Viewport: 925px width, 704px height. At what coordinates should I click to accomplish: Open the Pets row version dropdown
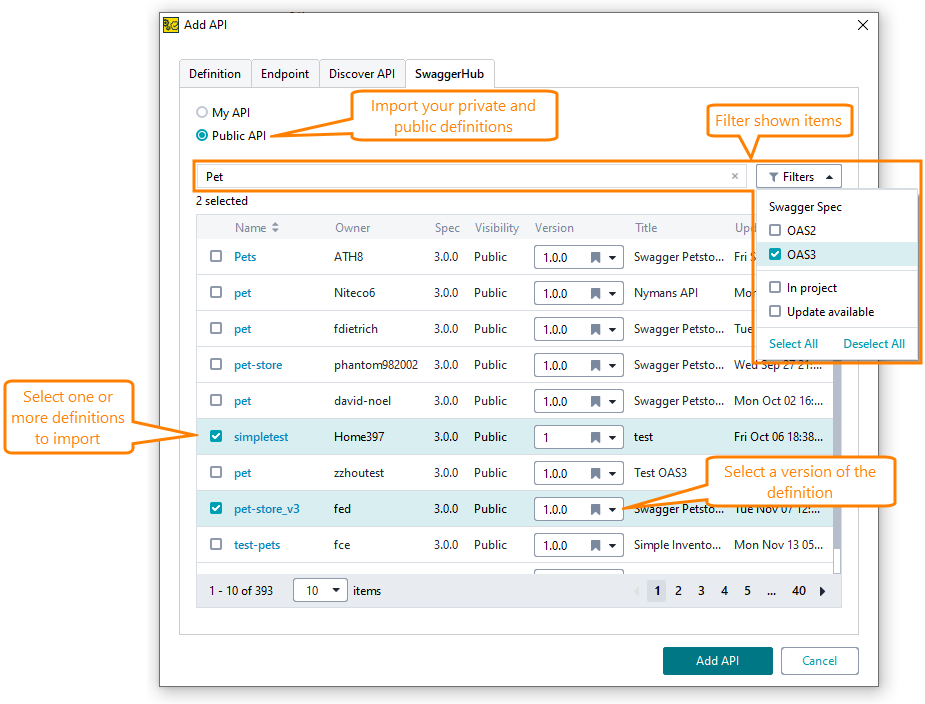tap(613, 257)
